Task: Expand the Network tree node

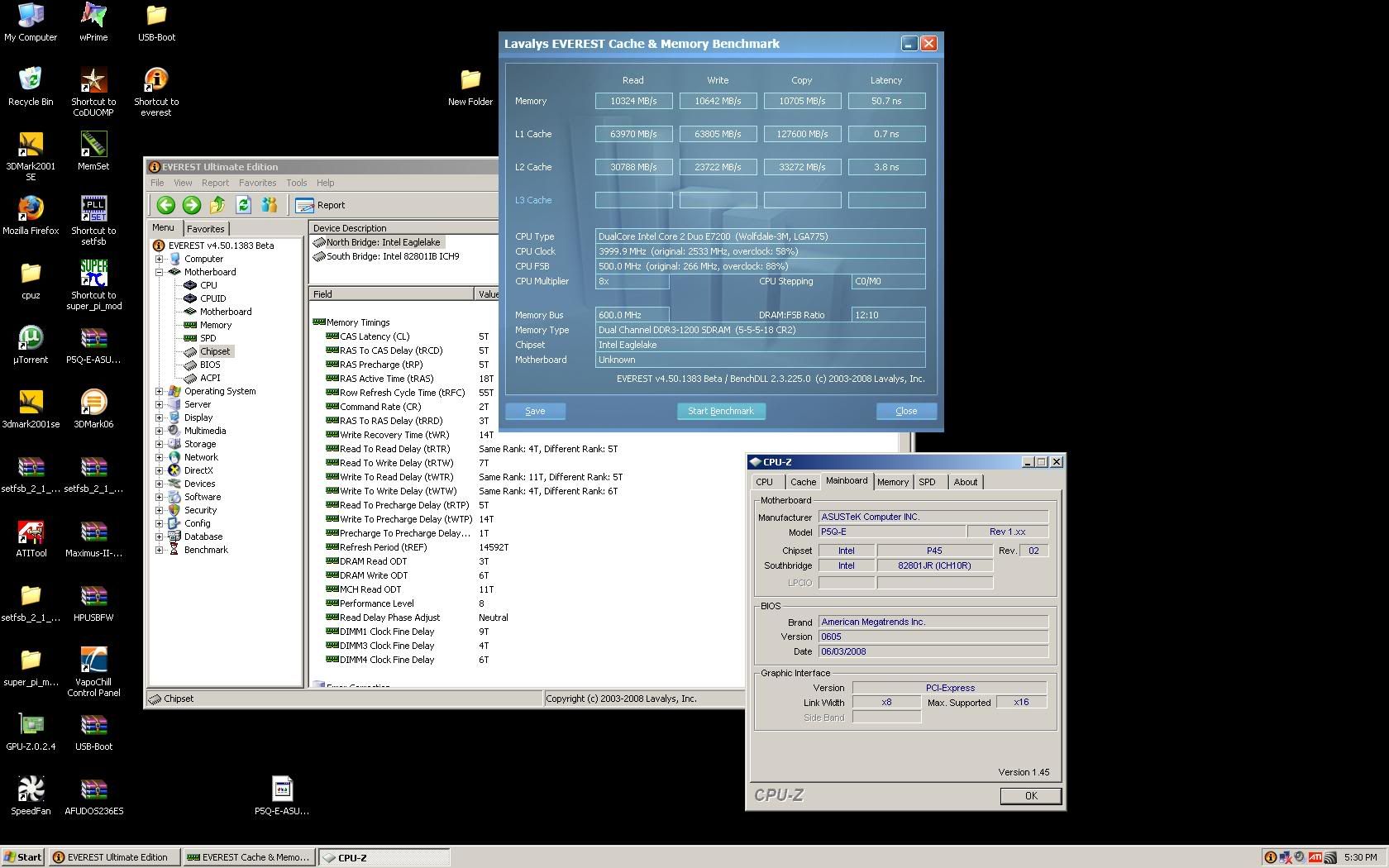Action: [x=160, y=457]
